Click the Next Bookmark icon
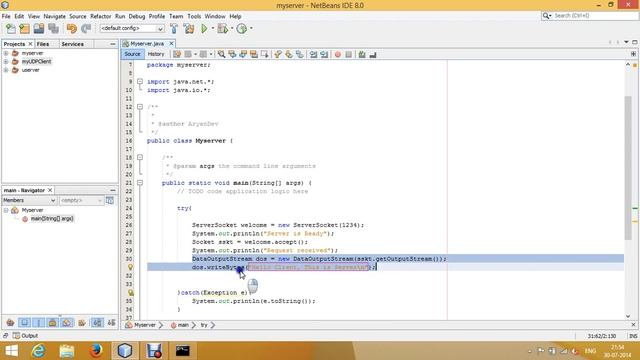The width and height of the screenshot is (640, 360). [289, 54]
